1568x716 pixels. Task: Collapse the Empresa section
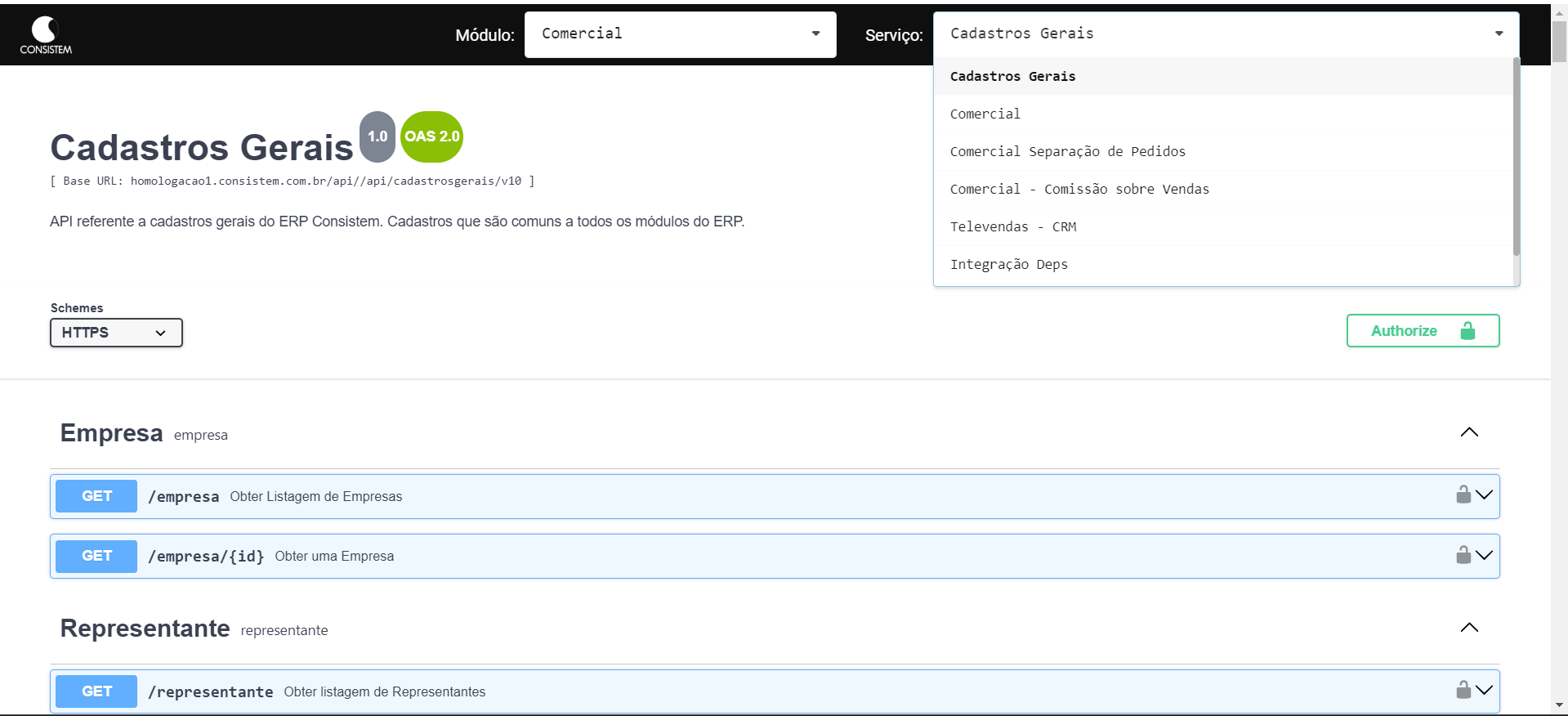tap(1468, 432)
